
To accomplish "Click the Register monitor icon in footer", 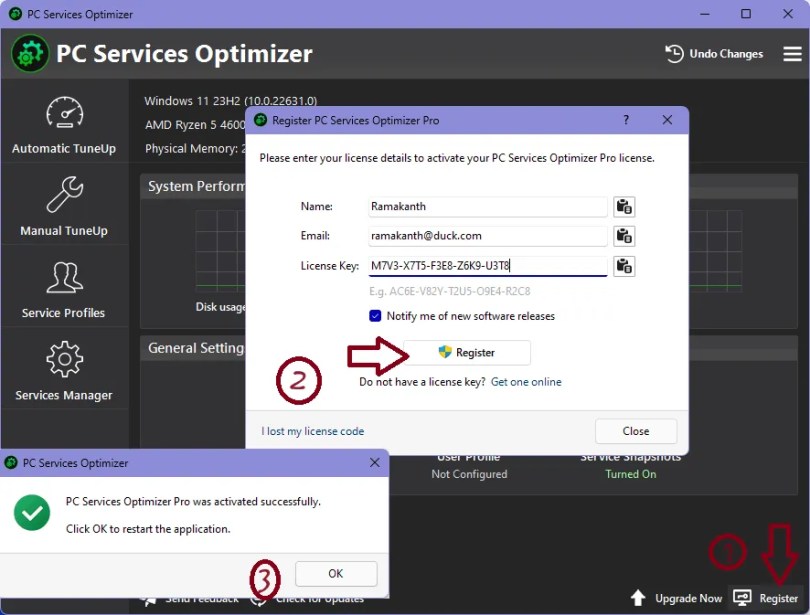I will [742, 597].
